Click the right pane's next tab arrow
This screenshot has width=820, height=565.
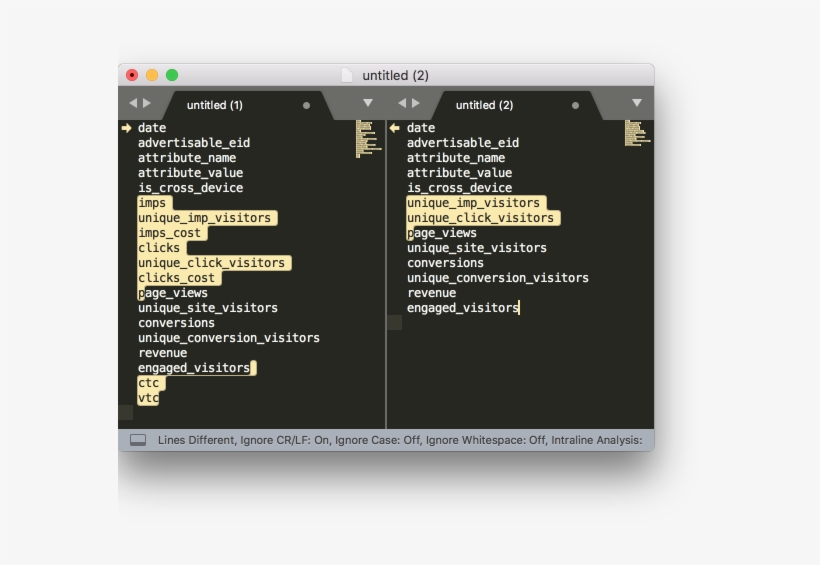tap(416, 103)
